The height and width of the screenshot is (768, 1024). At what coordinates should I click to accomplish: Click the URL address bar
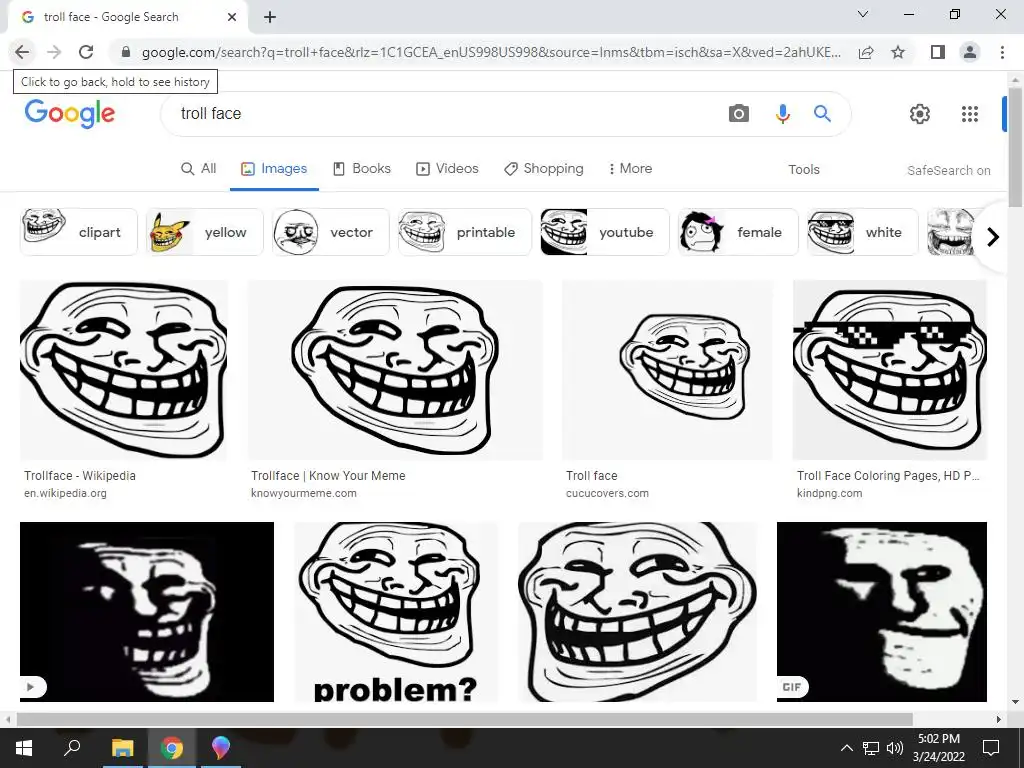coord(491,52)
